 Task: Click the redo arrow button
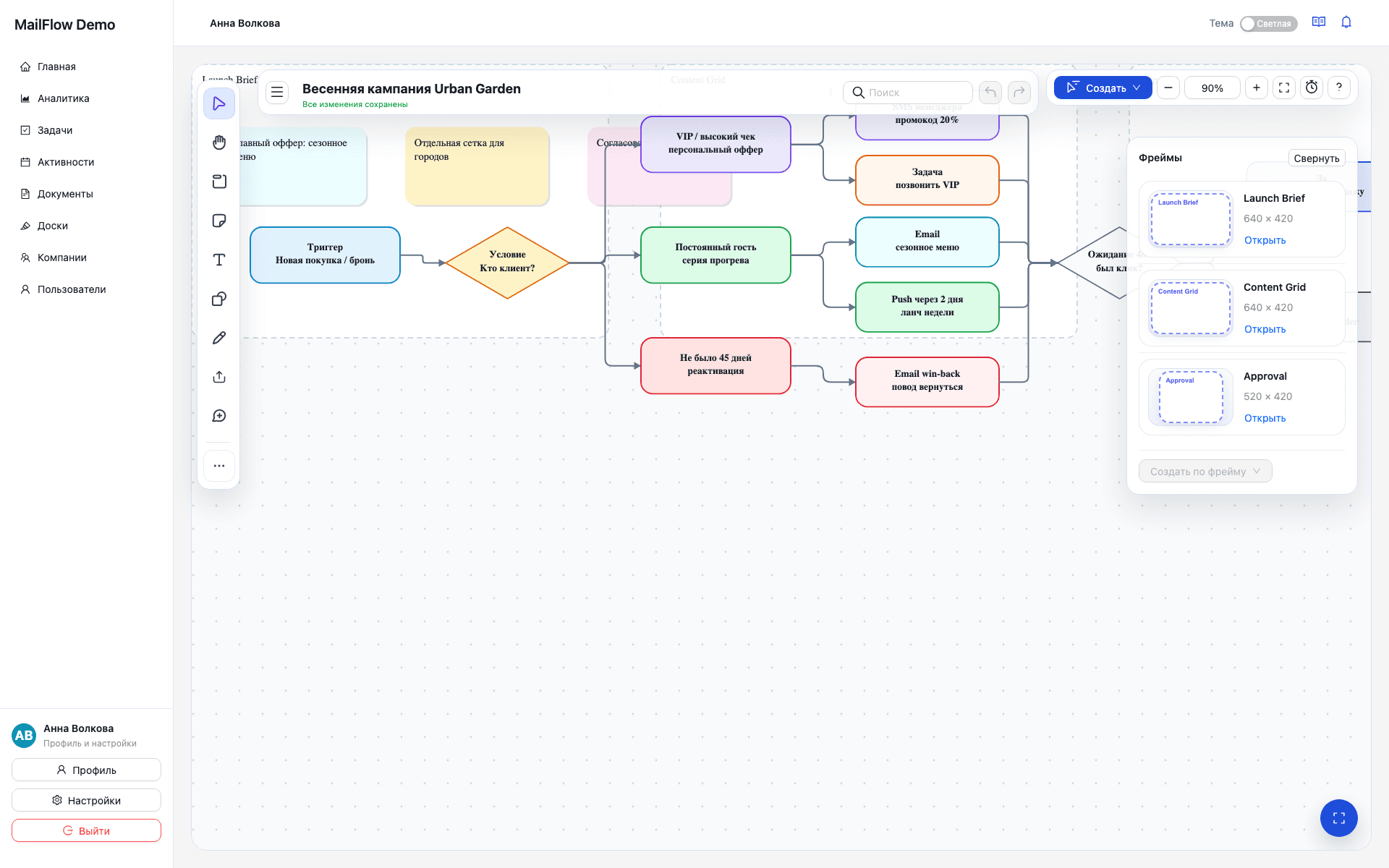(x=1019, y=92)
